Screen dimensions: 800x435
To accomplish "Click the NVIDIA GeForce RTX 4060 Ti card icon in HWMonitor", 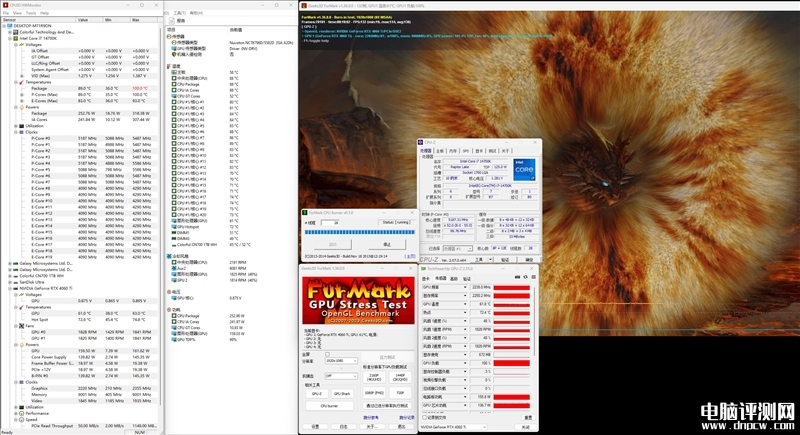I will point(16,288).
